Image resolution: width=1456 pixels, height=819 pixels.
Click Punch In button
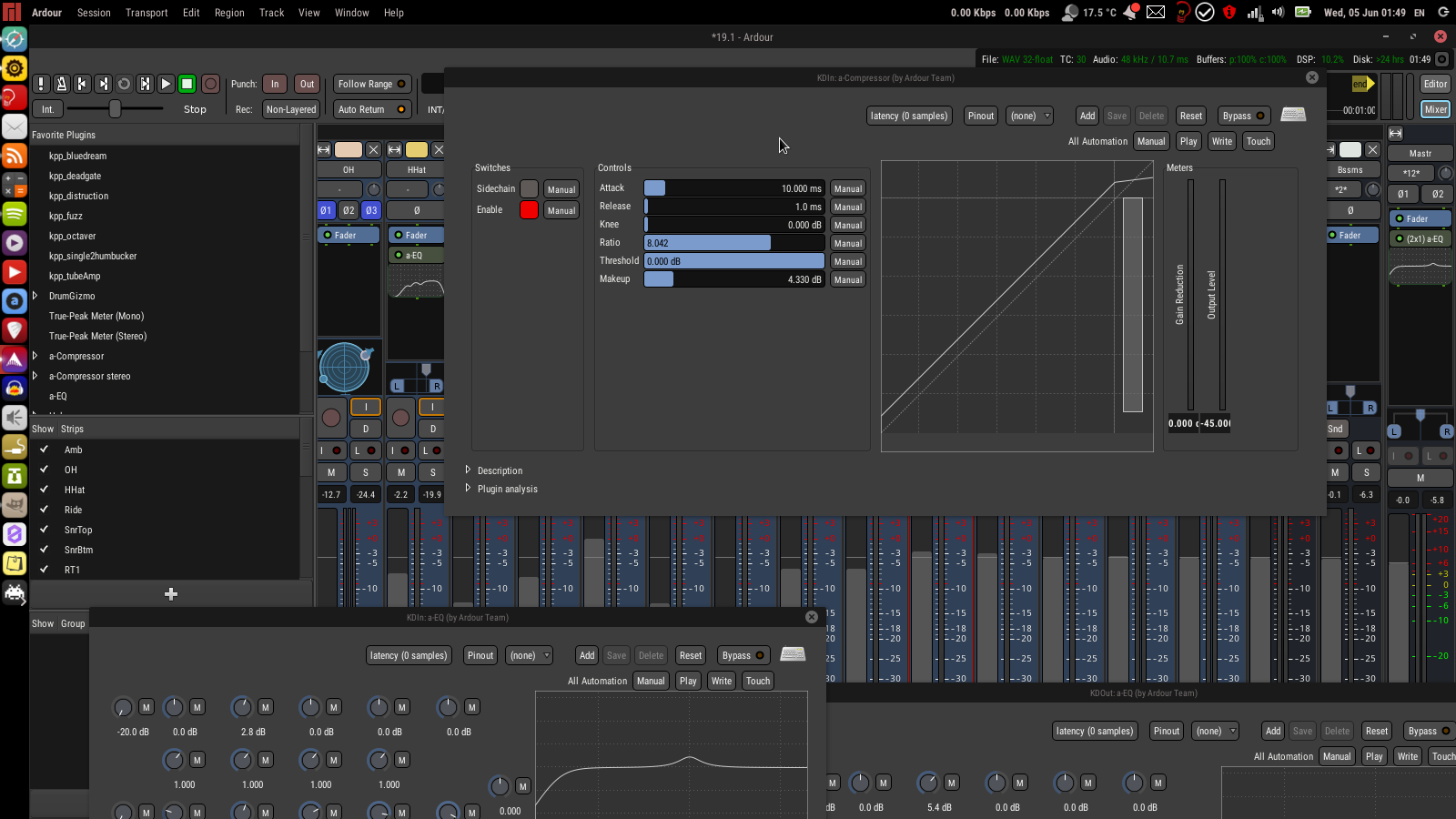(x=275, y=84)
